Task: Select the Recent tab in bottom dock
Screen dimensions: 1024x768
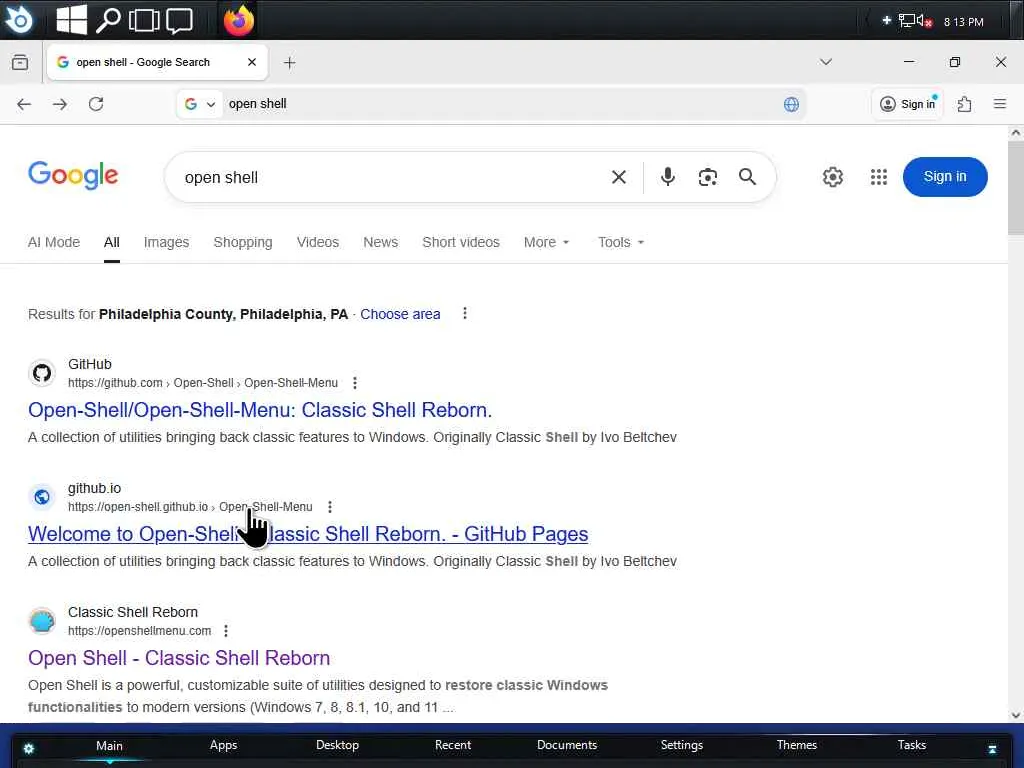Action: coord(453,745)
